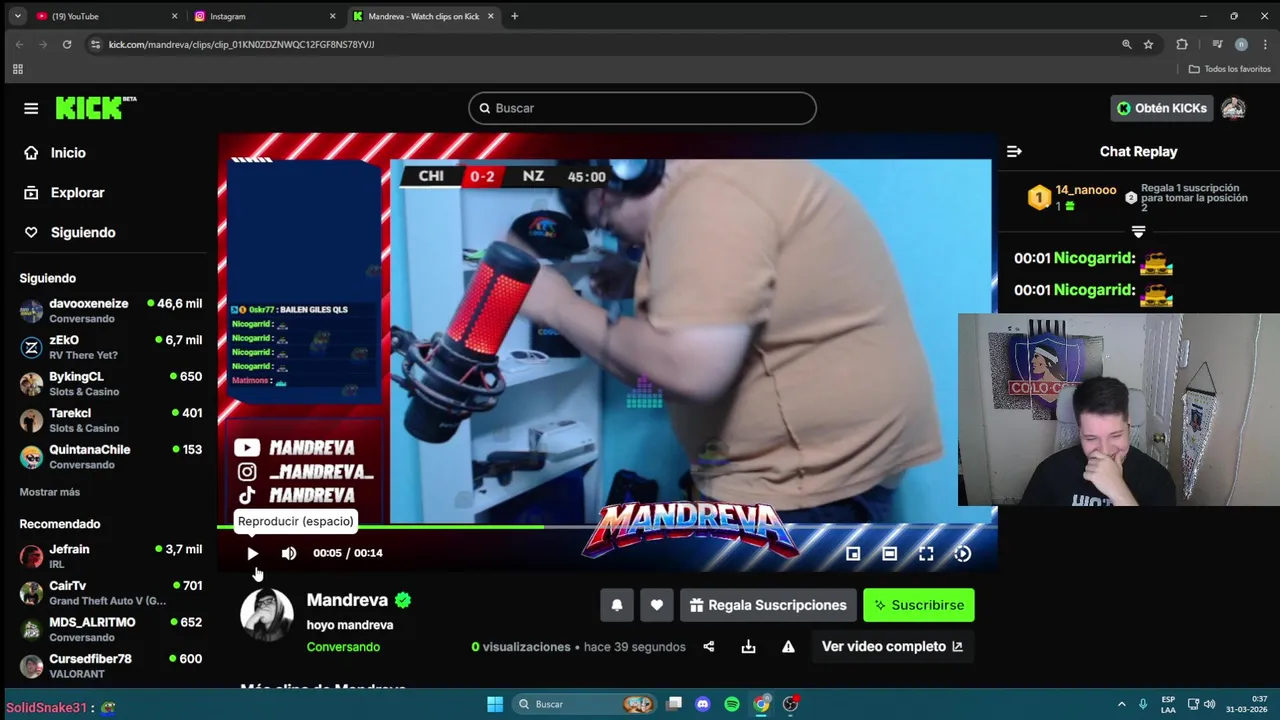
Task: Open MDS_ALRITMO recommended channel
Action: (110, 629)
